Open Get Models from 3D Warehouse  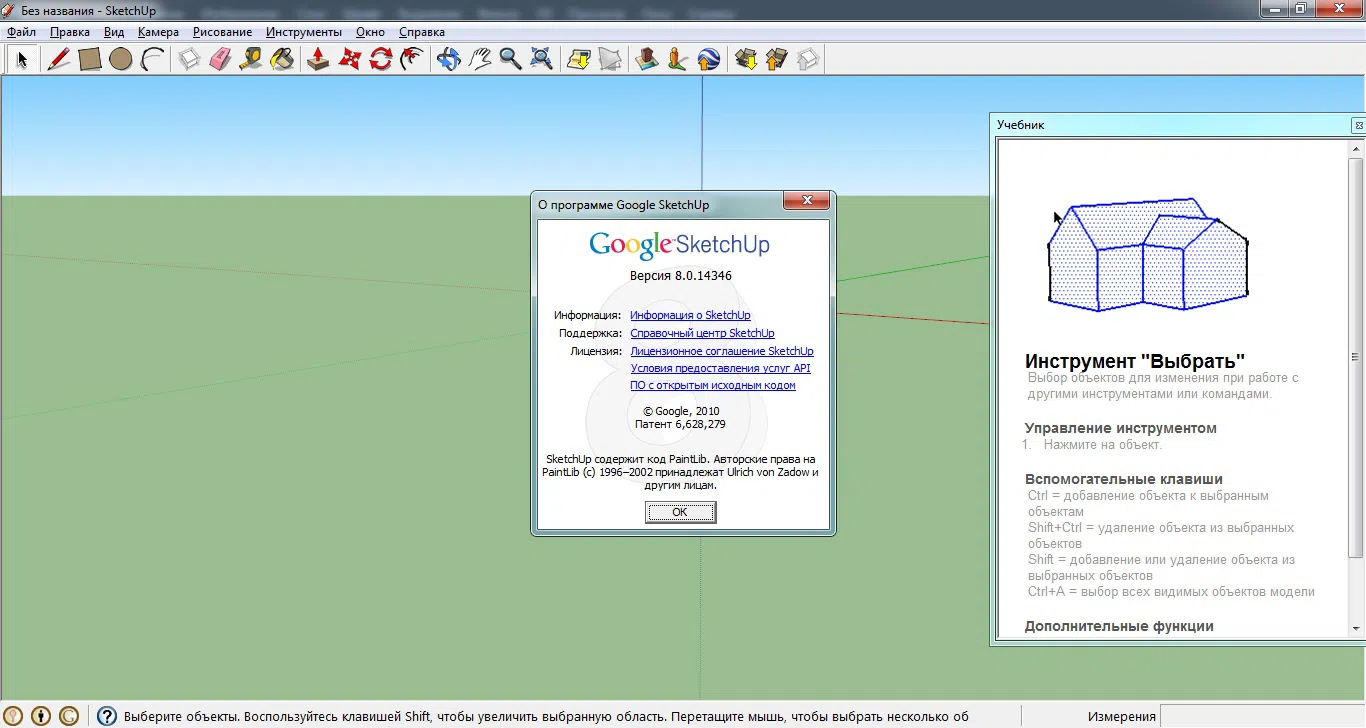coord(744,59)
